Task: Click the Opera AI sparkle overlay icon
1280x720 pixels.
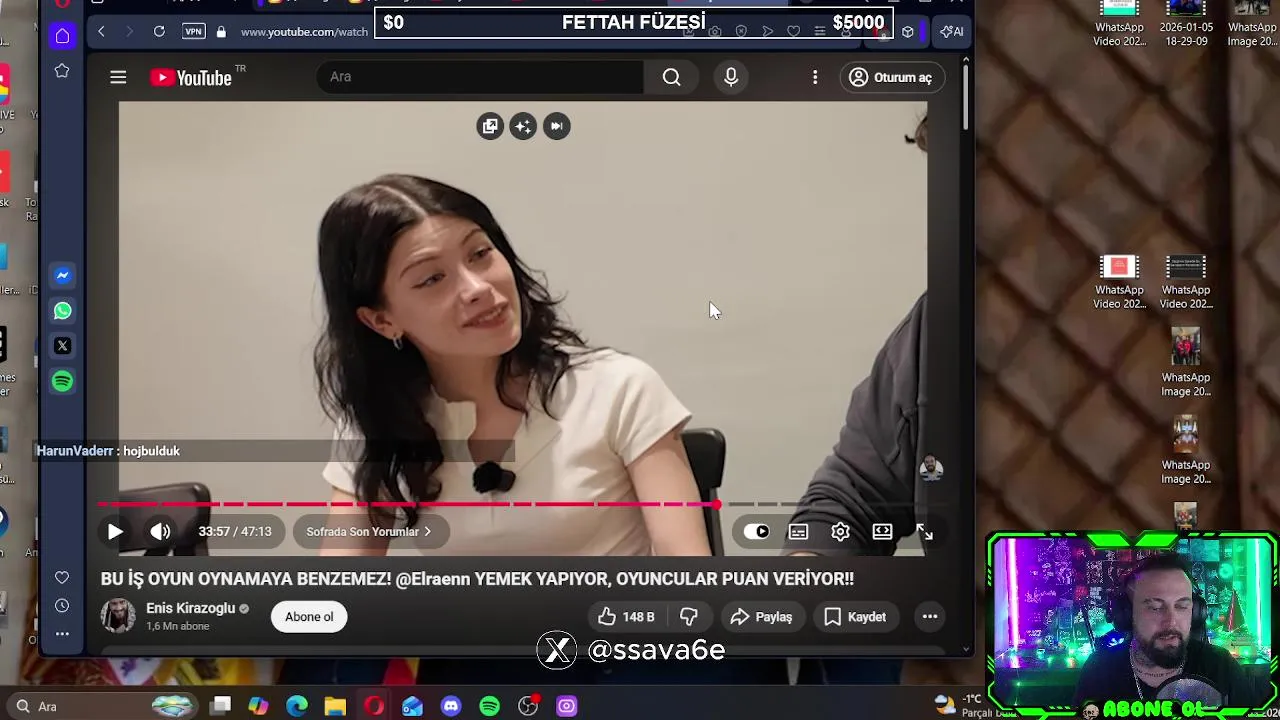Action: (x=523, y=126)
